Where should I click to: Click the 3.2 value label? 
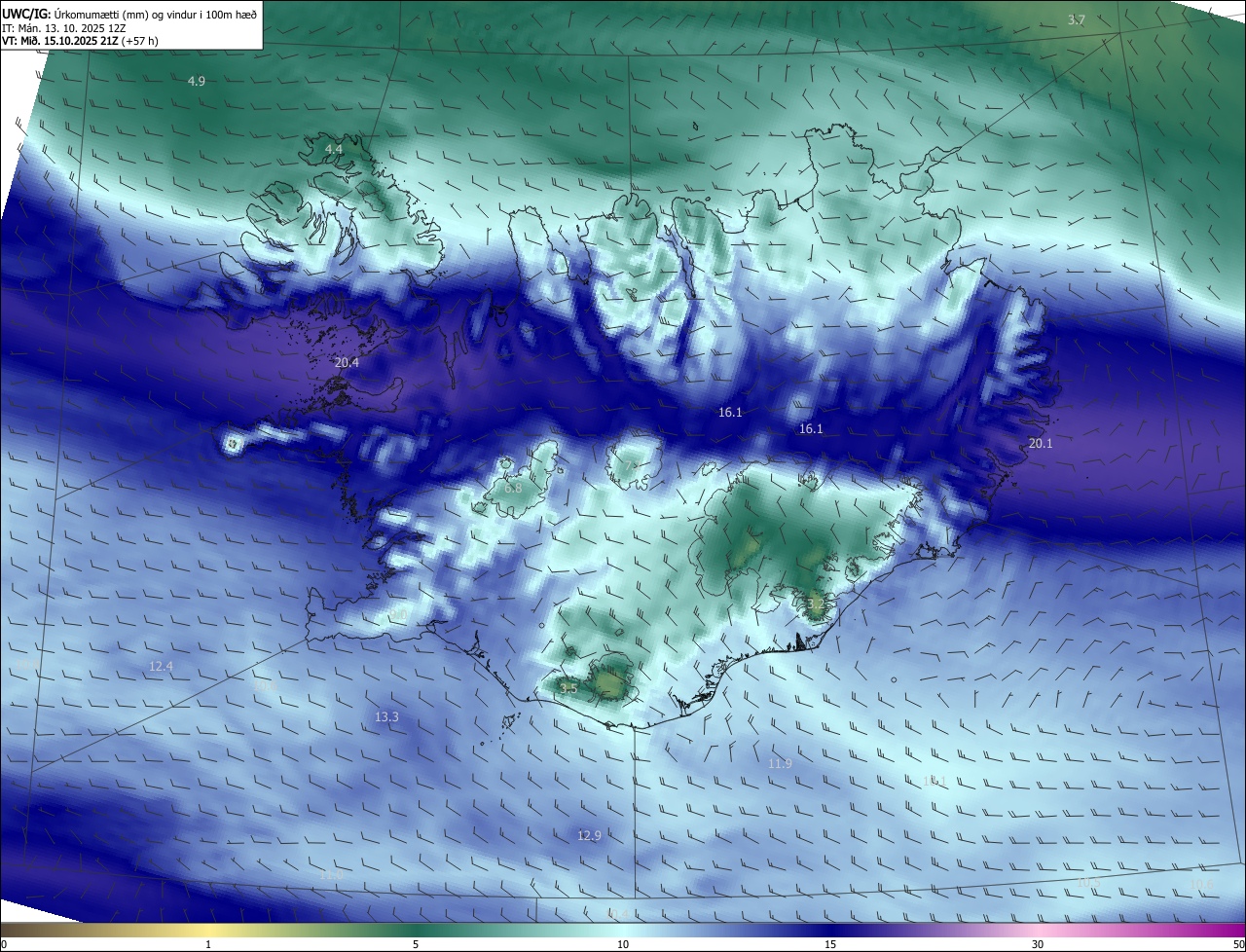coord(816,604)
